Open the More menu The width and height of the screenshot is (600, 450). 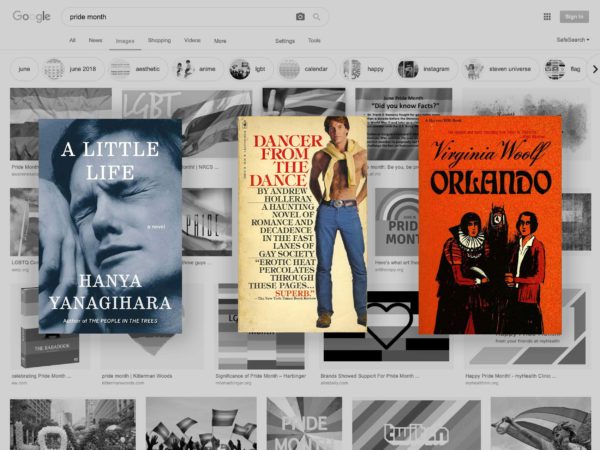click(x=220, y=41)
